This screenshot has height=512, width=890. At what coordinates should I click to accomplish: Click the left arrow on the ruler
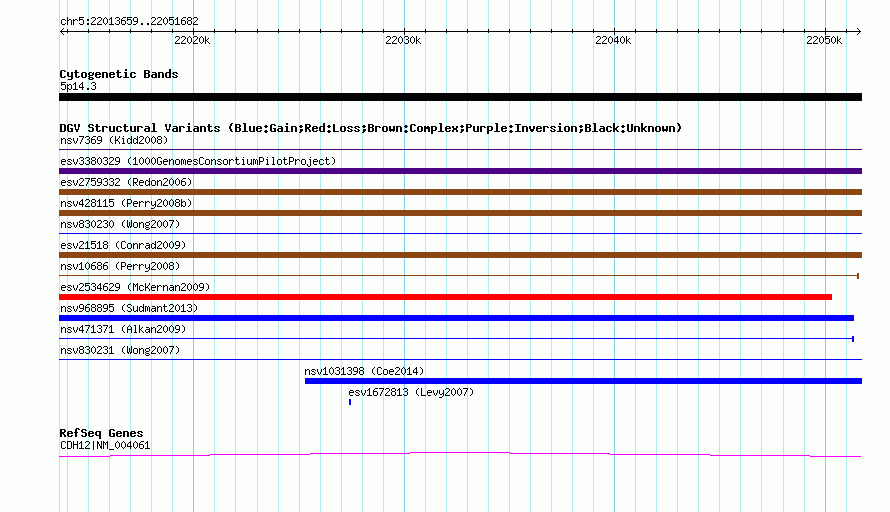pos(62,32)
